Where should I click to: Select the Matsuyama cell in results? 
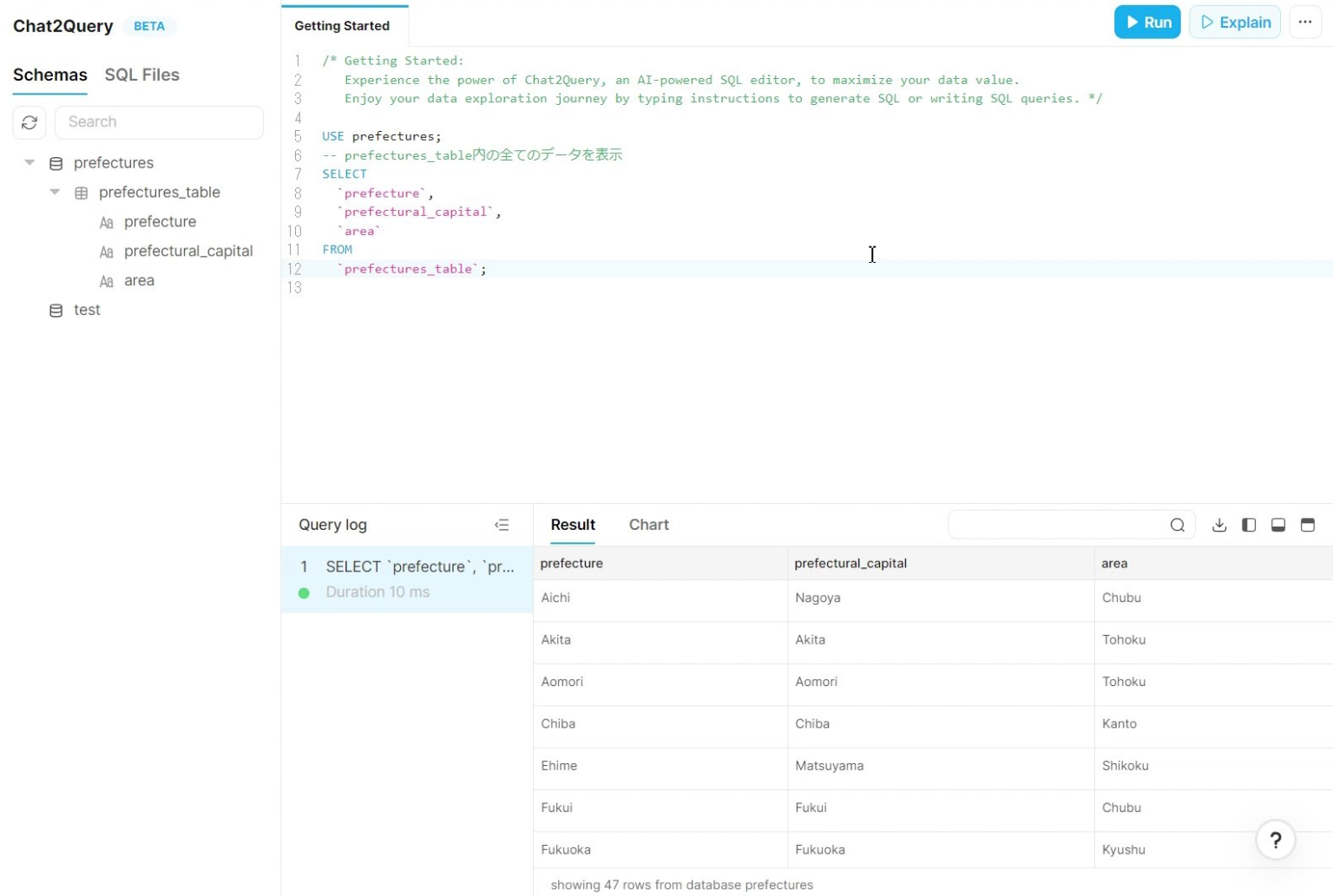pos(941,767)
